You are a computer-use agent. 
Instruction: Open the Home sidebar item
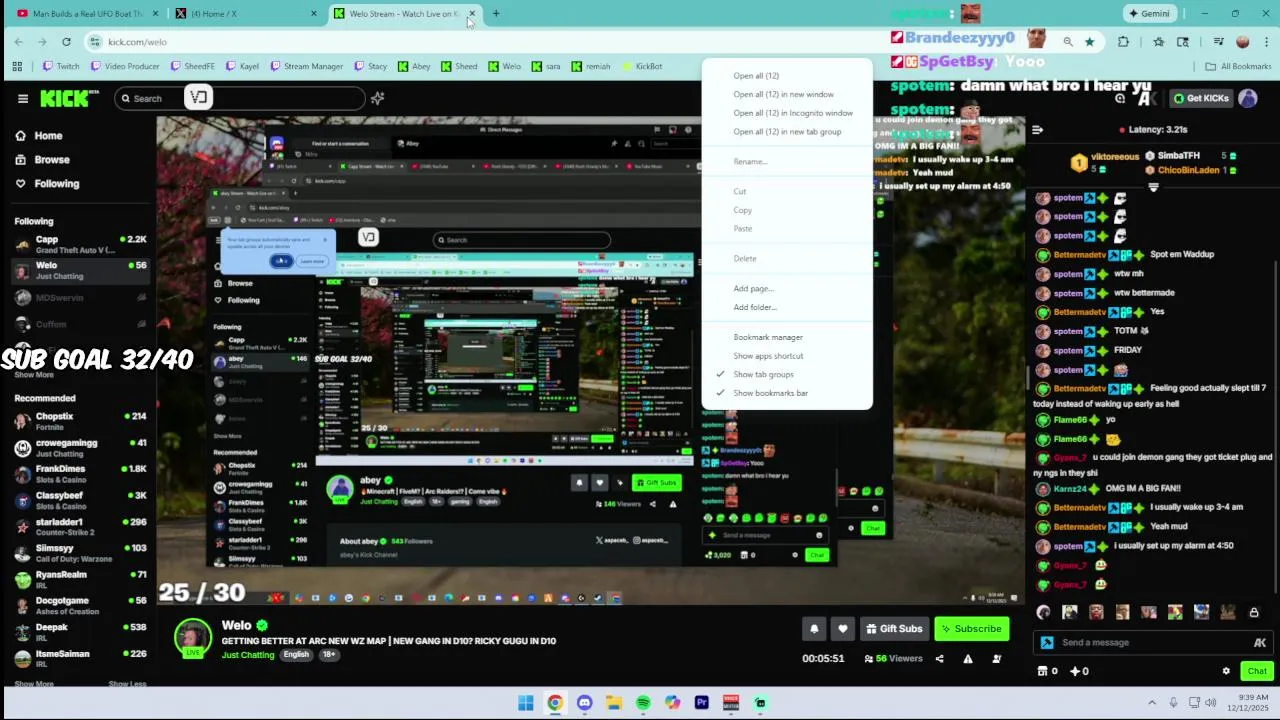40,136
